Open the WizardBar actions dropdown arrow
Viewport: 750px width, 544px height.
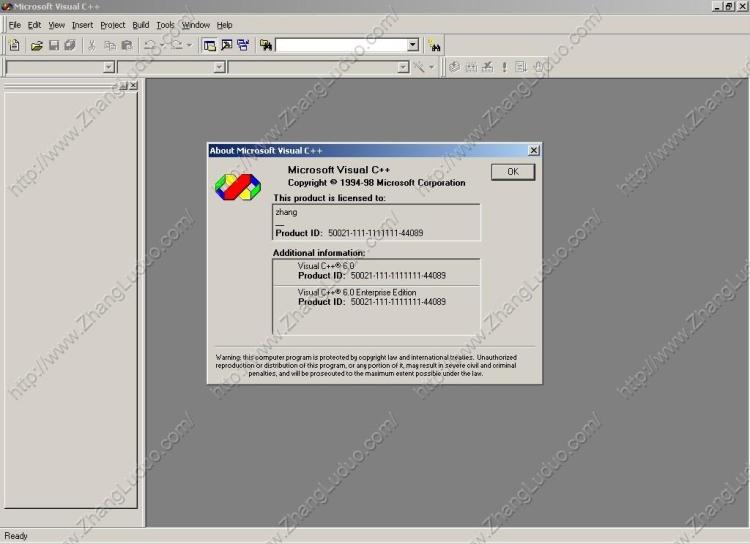431,67
